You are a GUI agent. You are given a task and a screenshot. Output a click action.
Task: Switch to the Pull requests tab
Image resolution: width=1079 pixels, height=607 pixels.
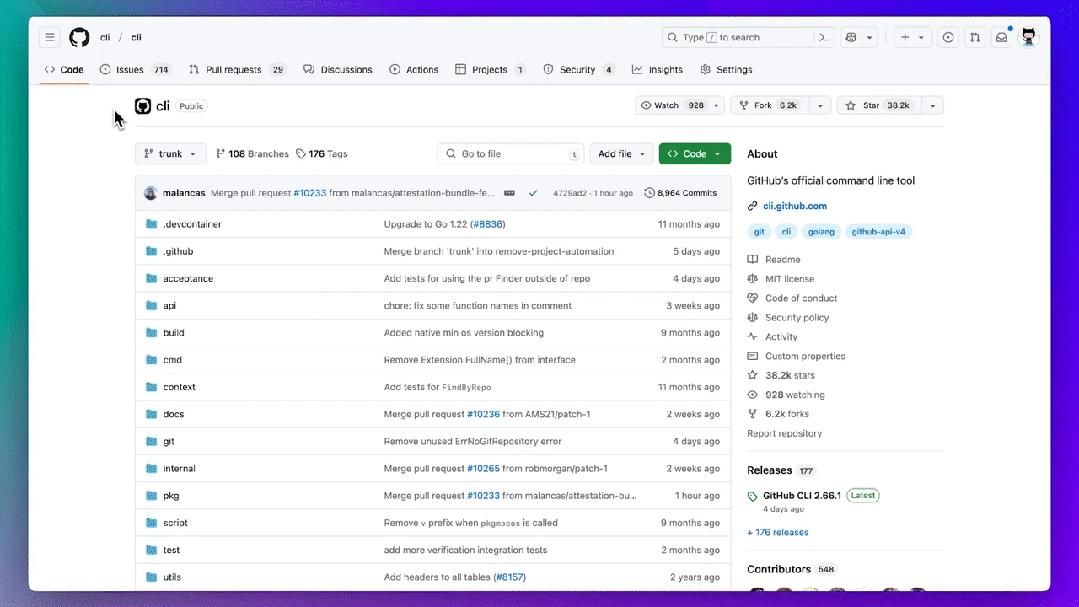coord(236,70)
